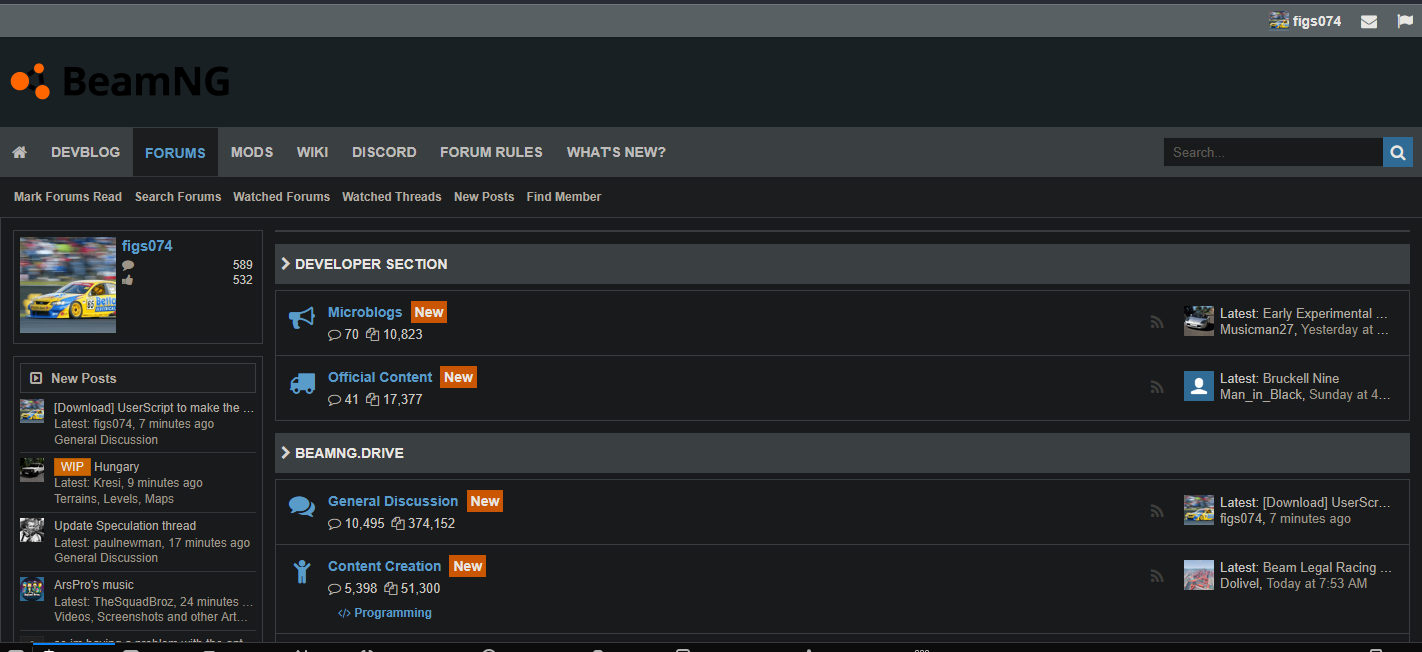Open the DISCORD tab
This screenshot has width=1422, height=652.
384,152
